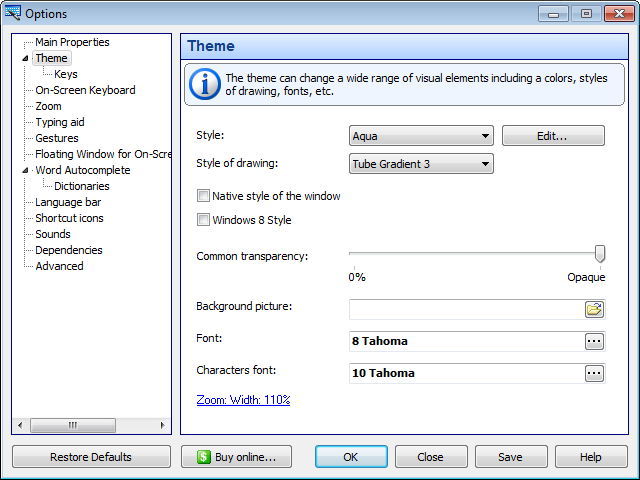The height and width of the screenshot is (480, 640).
Task: Click the Restore Defaults button
Action: click(91, 457)
